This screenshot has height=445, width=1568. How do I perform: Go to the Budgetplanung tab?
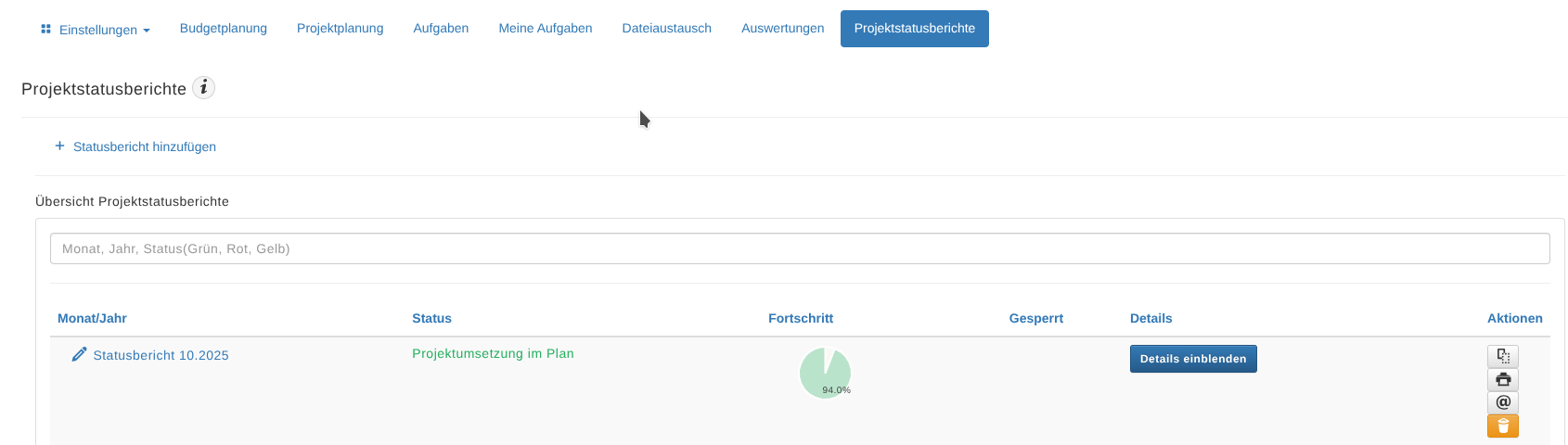pos(224,29)
